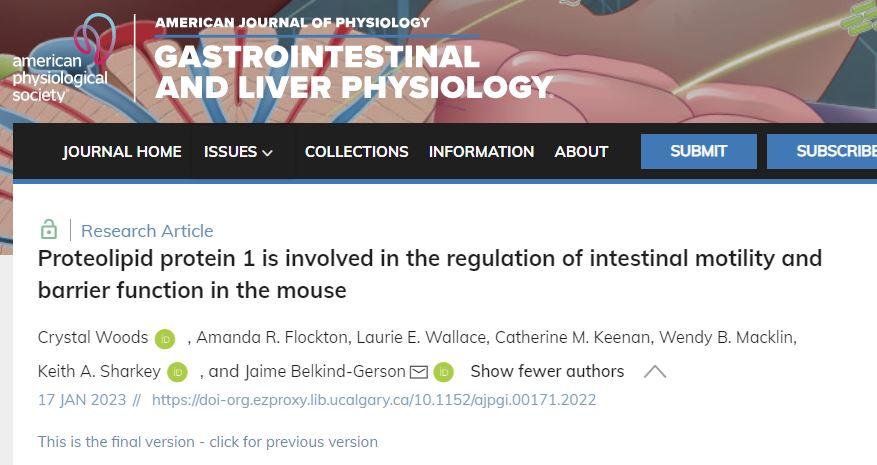Expand the Issues dropdown menu

click(238, 152)
